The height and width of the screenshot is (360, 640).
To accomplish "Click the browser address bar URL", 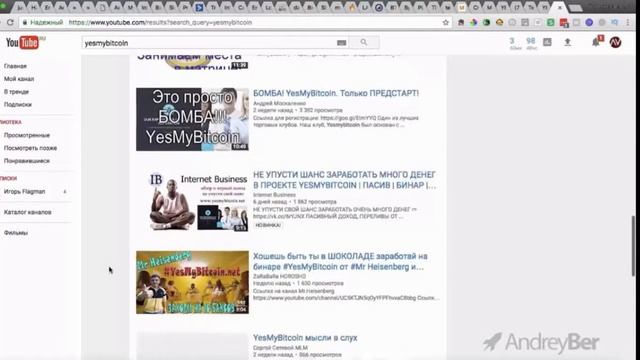I will click(x=160, y=22).
